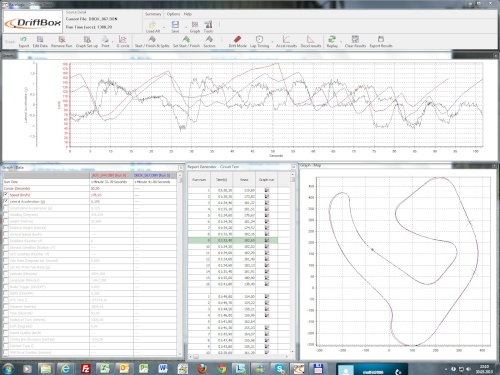Click the Edit Data icon

click(40, 42)
